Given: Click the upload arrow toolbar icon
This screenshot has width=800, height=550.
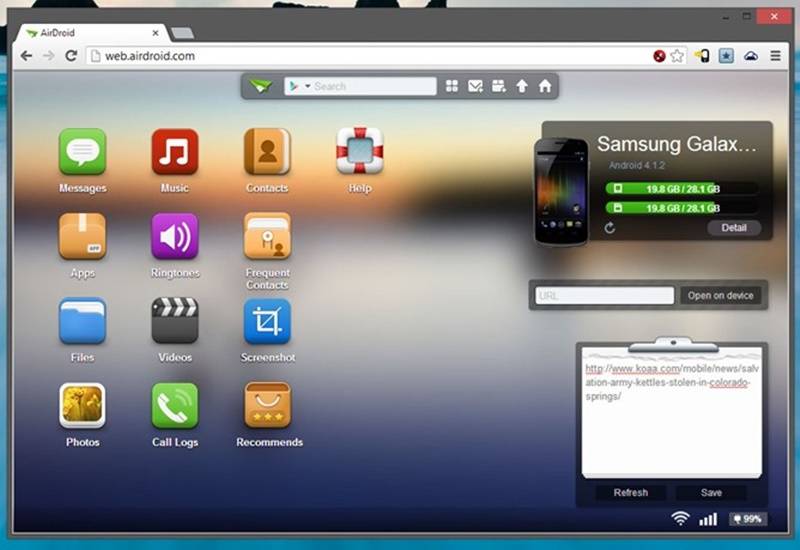Looking at the screenshot, I should coord(521,86).
